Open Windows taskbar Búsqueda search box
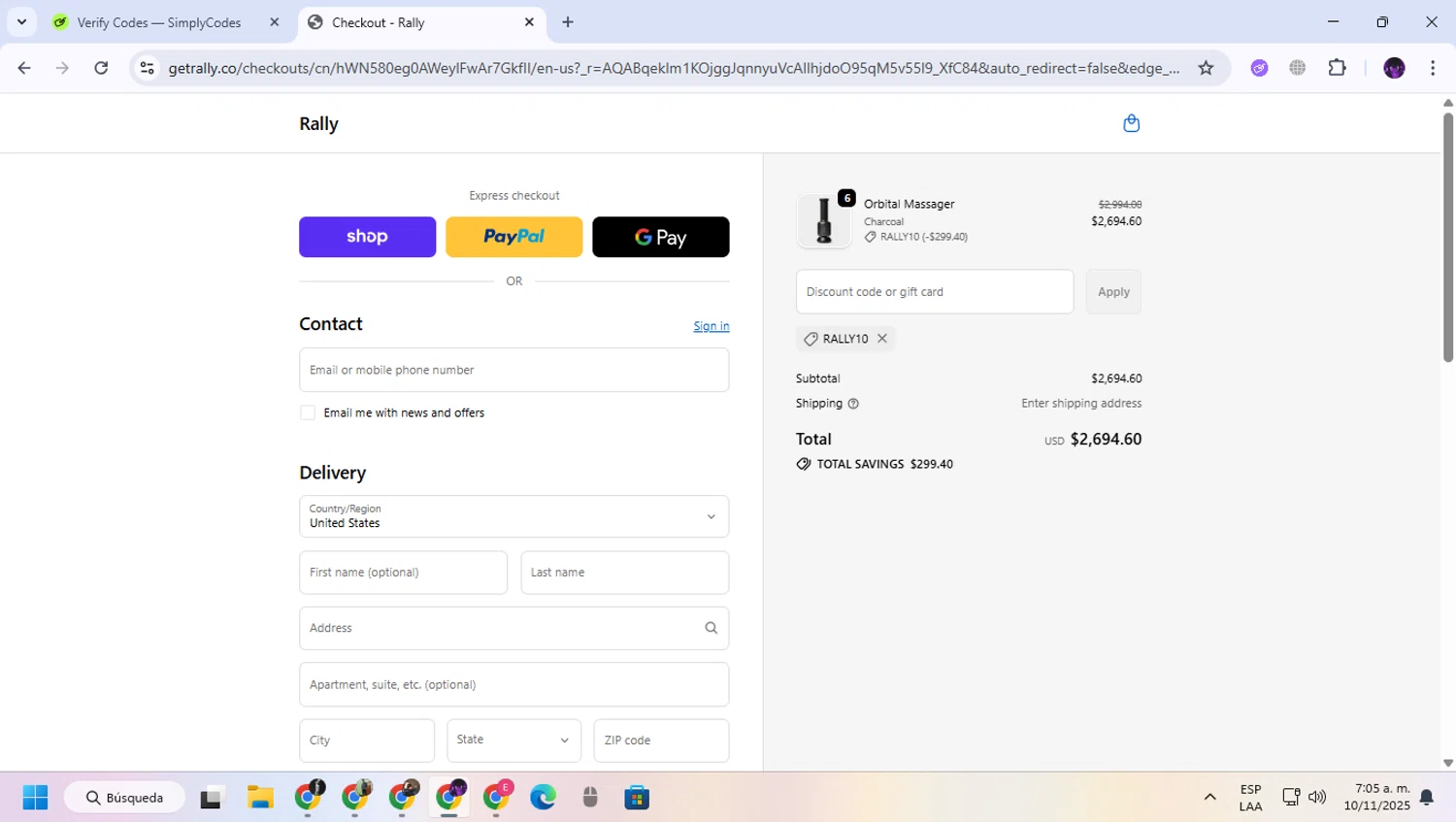 [124, 798]
